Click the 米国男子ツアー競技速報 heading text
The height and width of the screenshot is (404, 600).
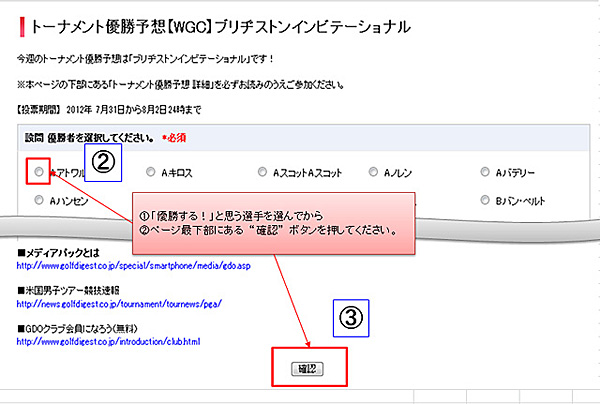[68, 291]
